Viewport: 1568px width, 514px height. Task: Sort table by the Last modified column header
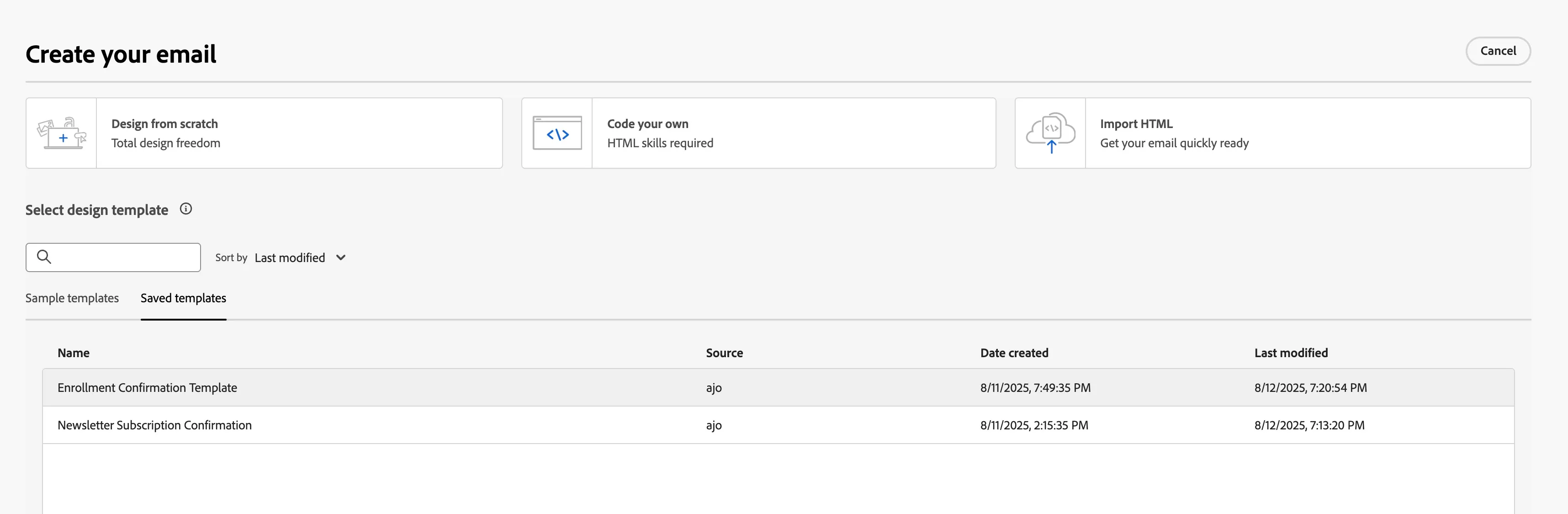point(1291,353)
